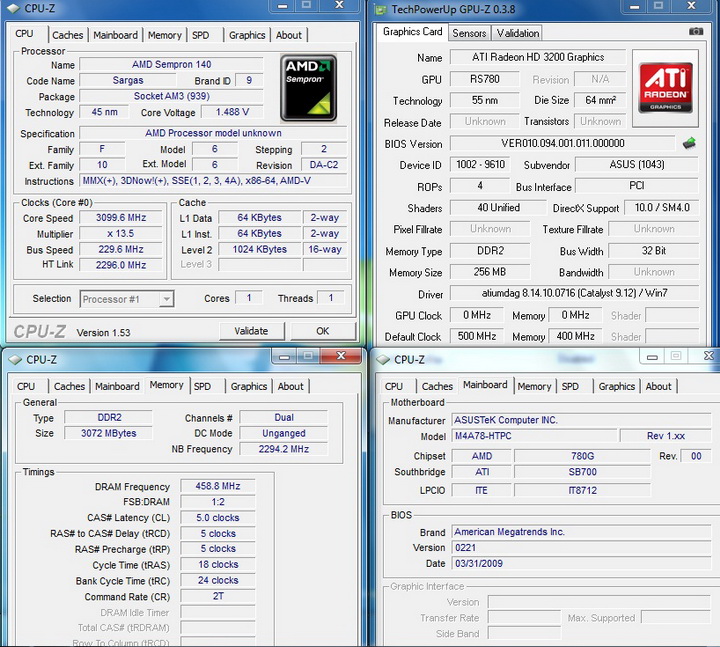This screenshot has width=720, height=647.
Task: Select SPD tab in top CPU-Z window
Action: coord(201,35)
